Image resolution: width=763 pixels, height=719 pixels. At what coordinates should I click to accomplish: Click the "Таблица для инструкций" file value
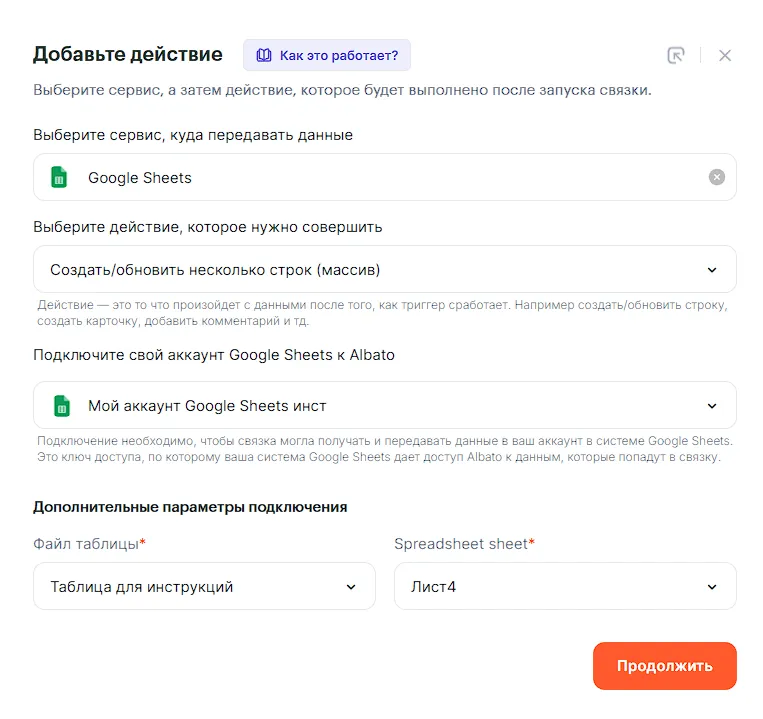142,587
